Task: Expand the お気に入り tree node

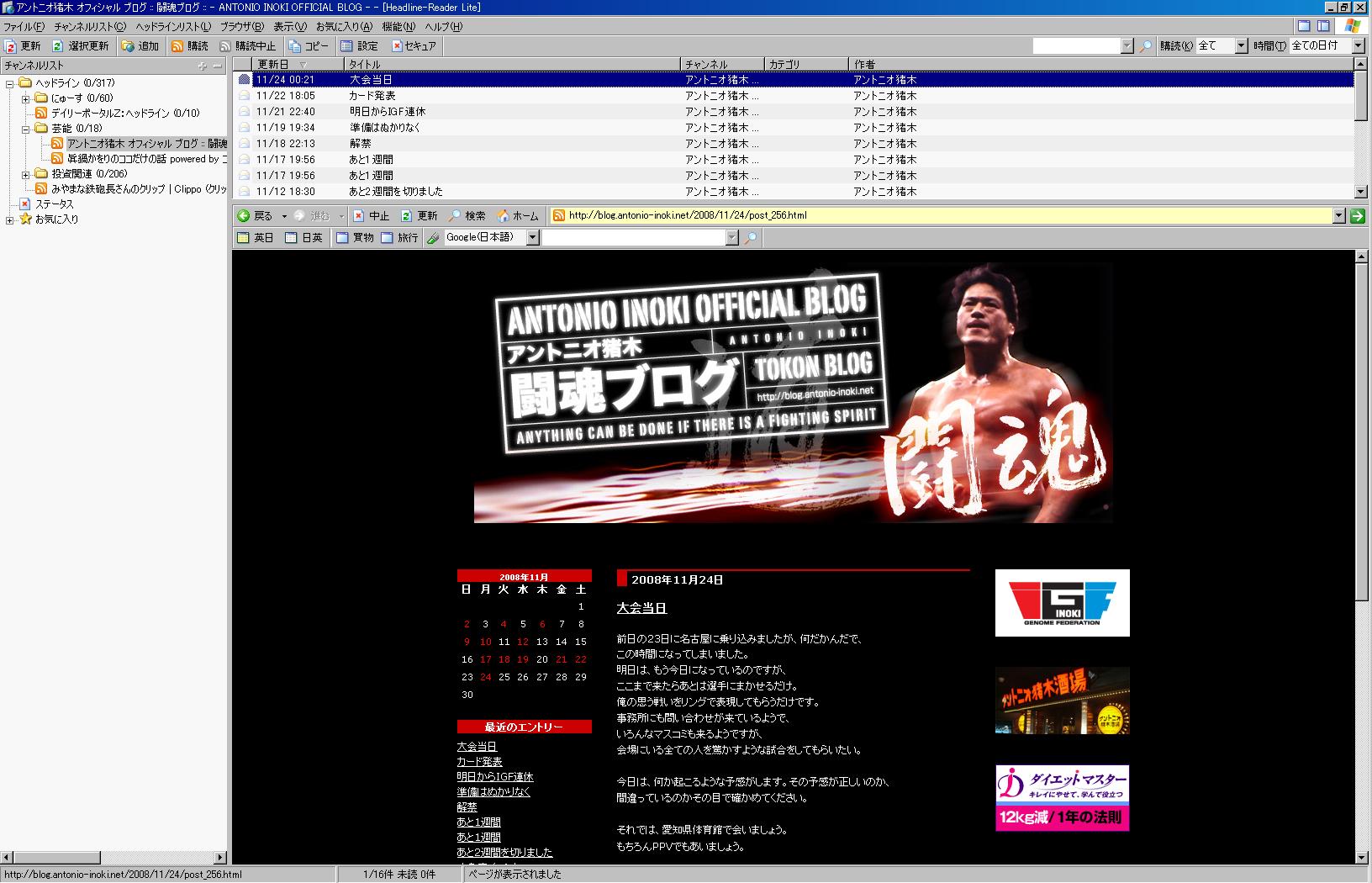Action: (x=10, y=219)
